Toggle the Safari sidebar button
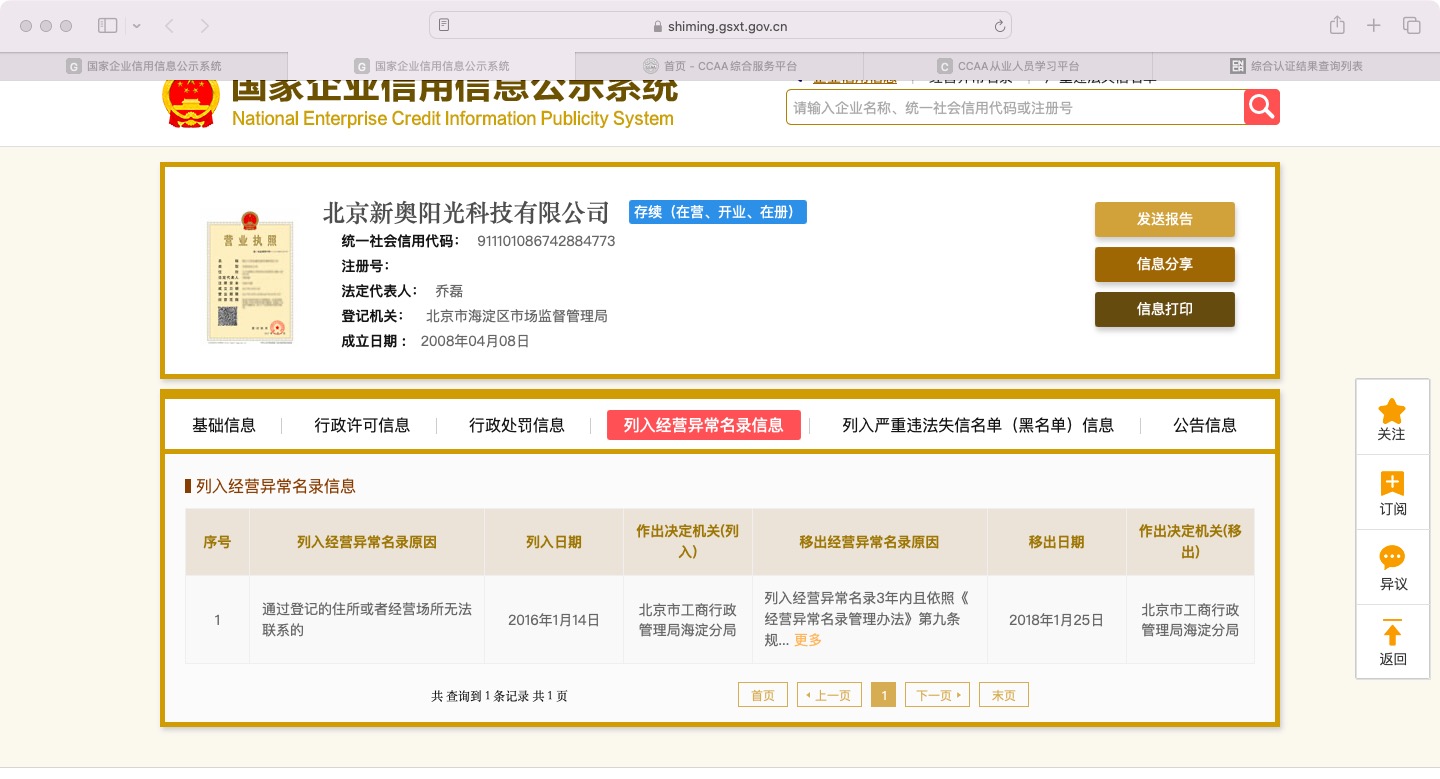The image size is (1440, 779). click(108, 26)
